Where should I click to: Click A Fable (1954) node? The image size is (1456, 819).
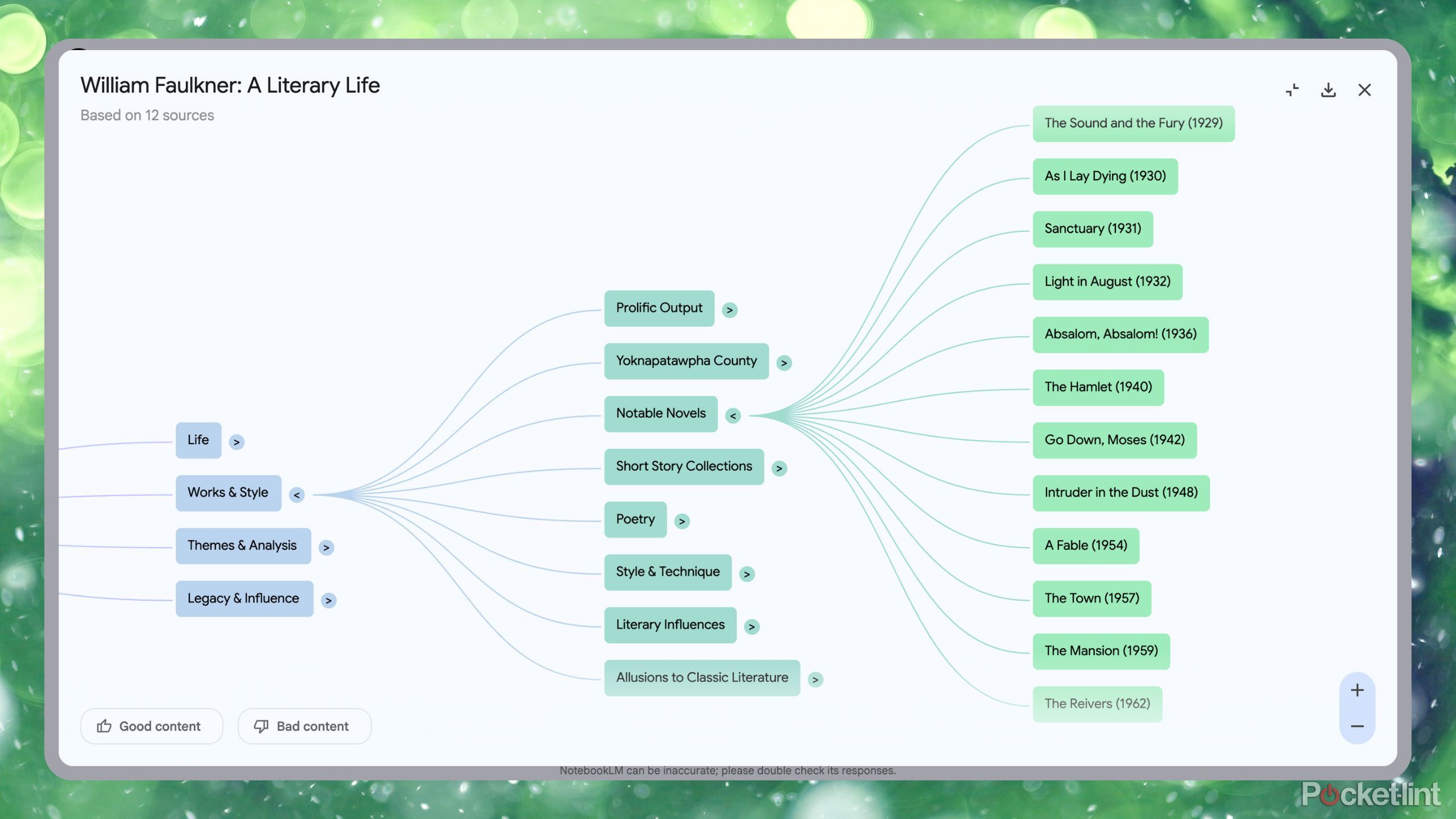[x=1086, y=546]
